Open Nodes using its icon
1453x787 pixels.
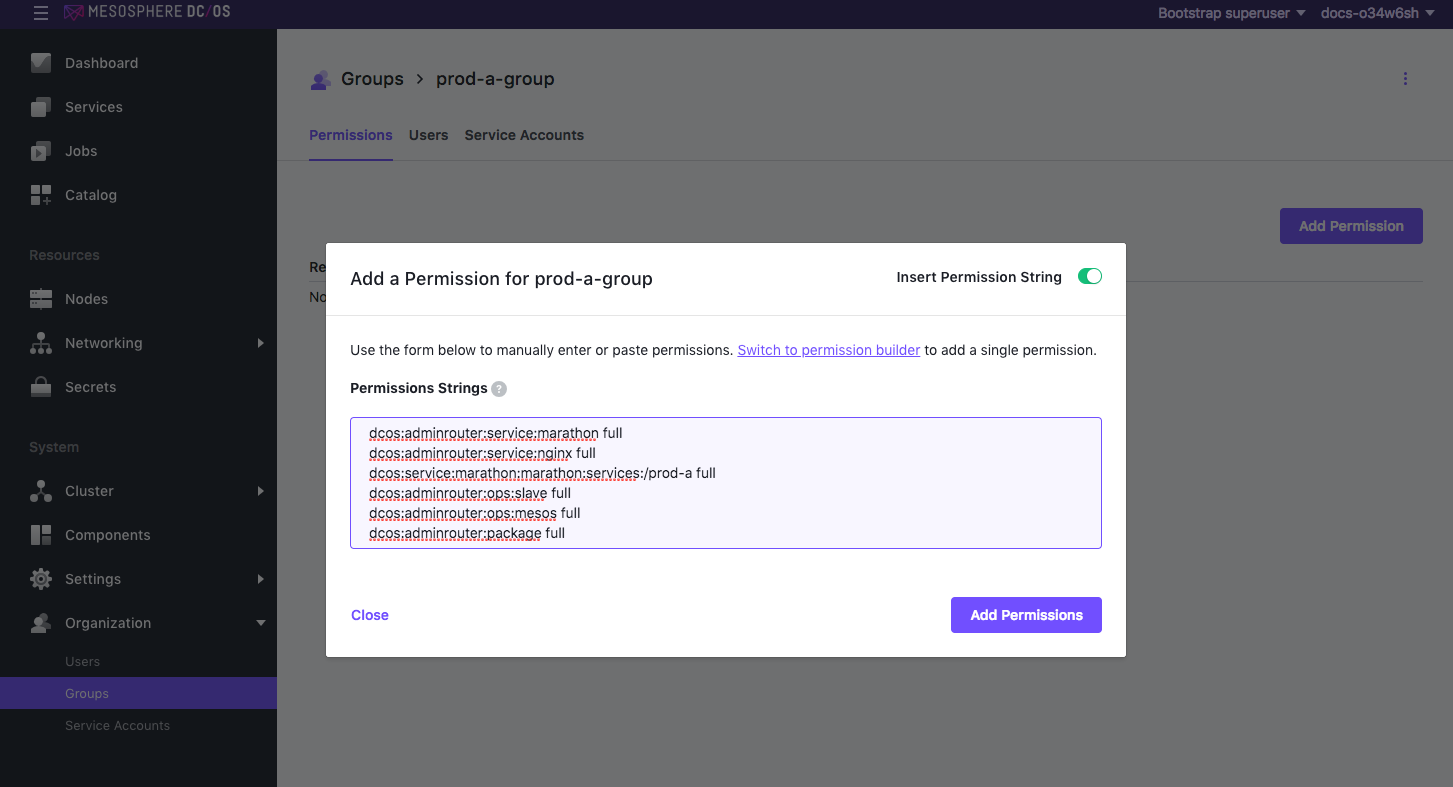[41, 299]
